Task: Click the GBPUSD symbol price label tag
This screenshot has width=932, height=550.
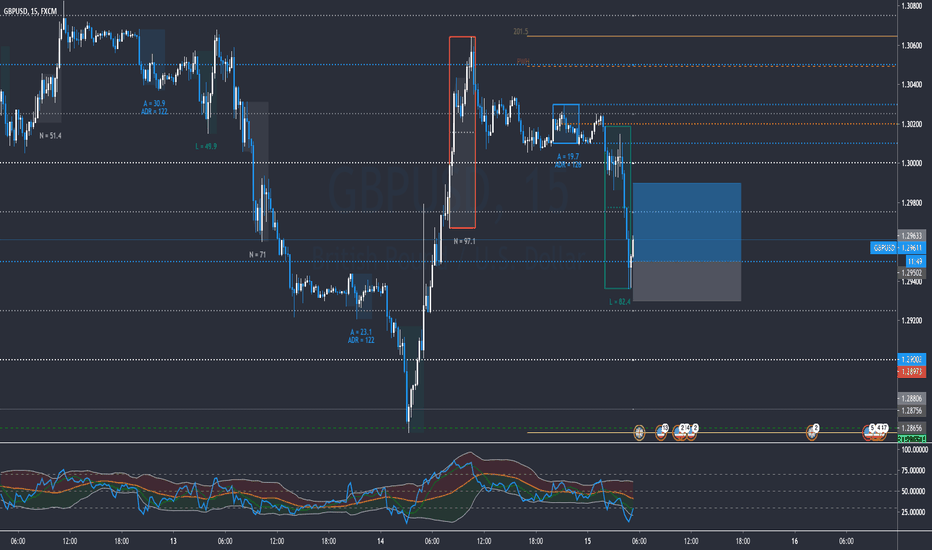Action: coord(883,248)
